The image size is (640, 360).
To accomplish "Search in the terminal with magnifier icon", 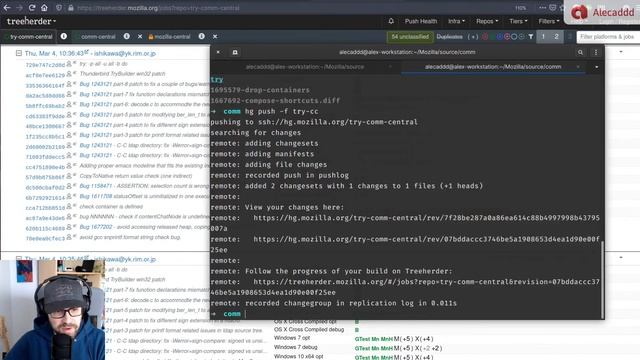I will tap(580, 52).
